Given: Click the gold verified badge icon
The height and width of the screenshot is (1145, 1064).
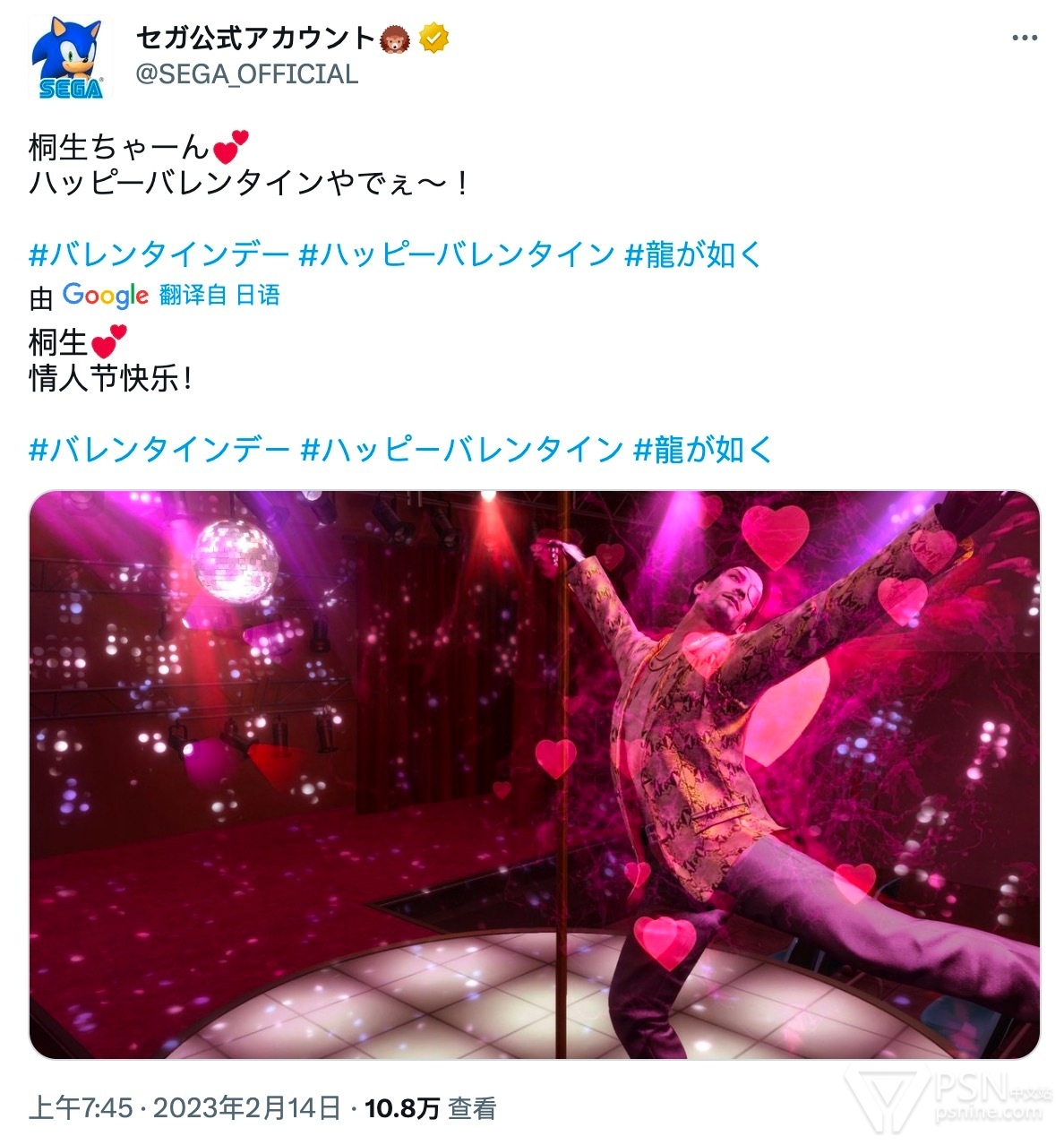Looking at the screenshot, I should (434, 39).
